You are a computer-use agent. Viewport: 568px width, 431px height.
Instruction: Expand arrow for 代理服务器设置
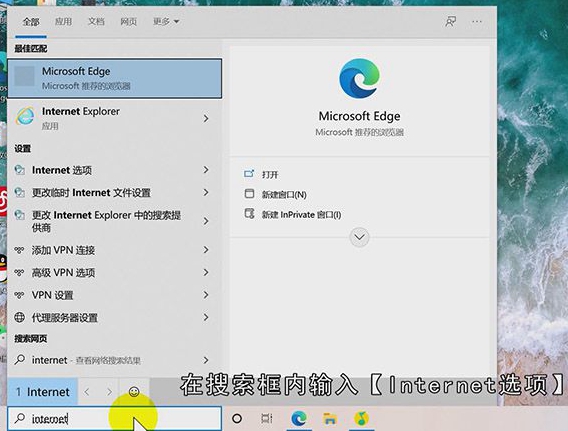pos(206,317)
